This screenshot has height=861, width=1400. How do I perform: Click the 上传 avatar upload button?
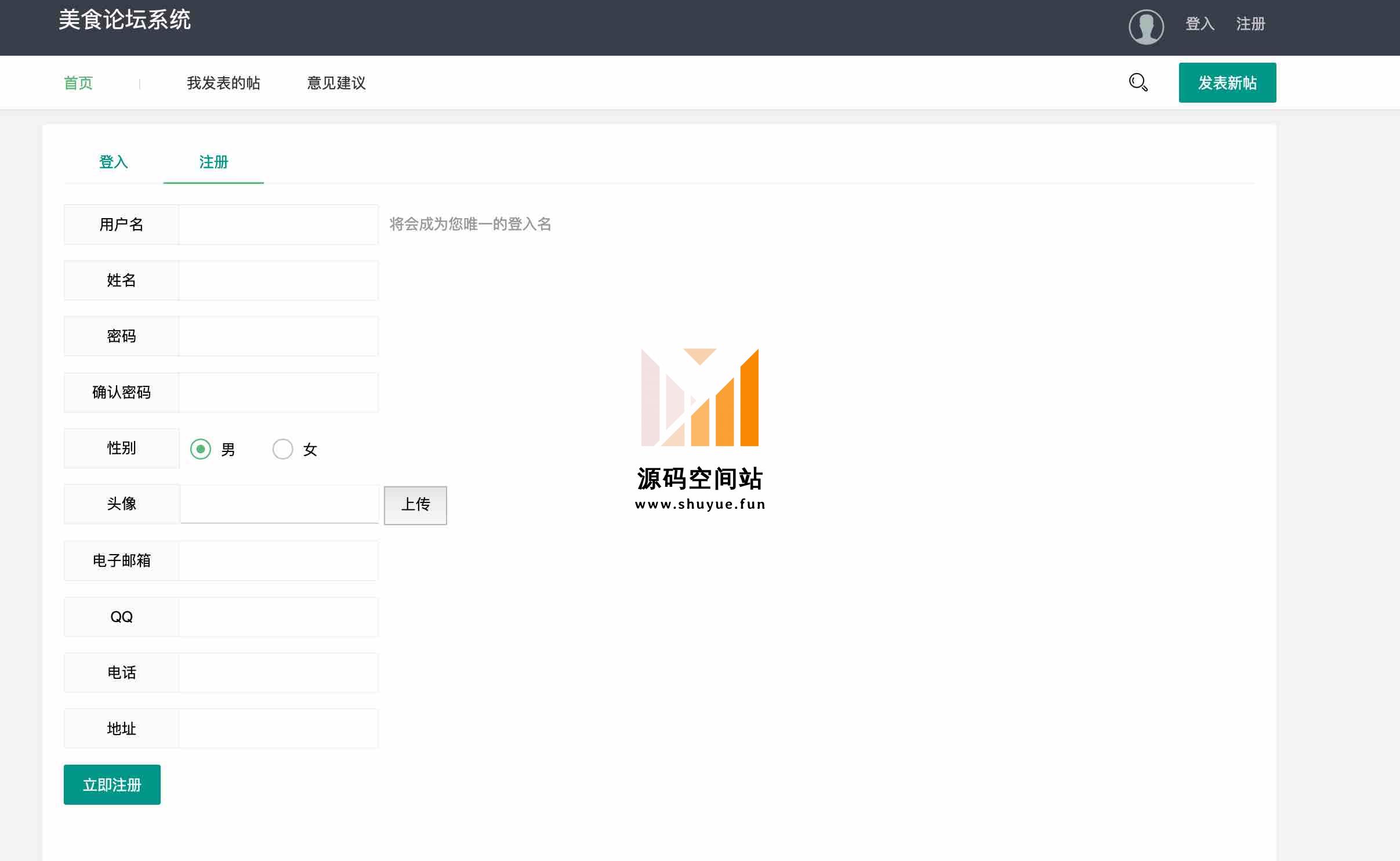(415, 505)
